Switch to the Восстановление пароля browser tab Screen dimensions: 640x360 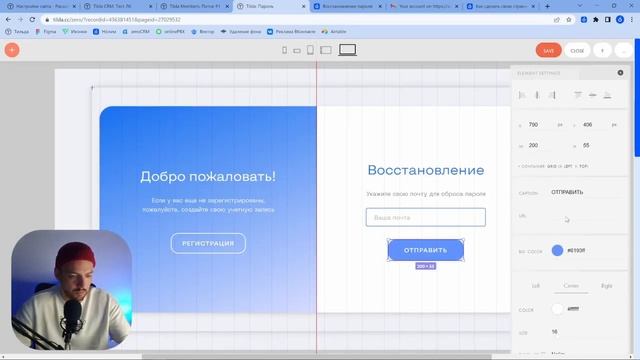coord(347,6)
